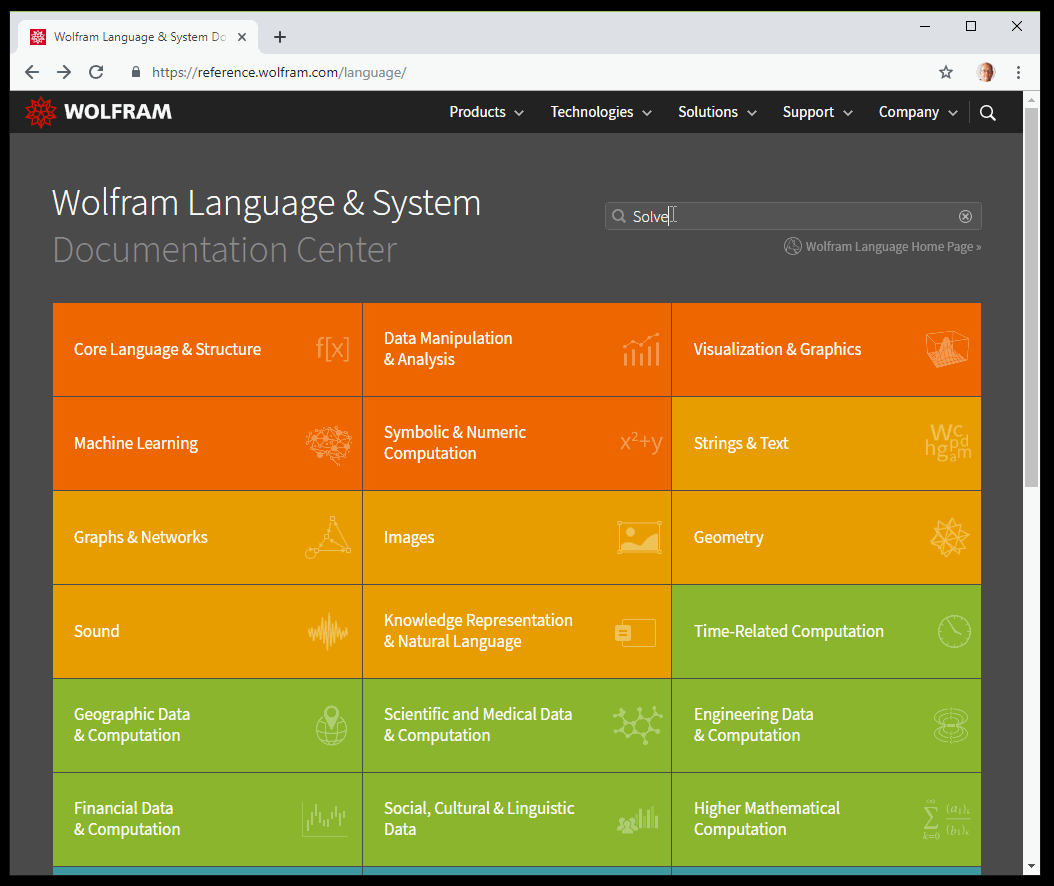Expand the Company dropdown menu
The image size is (1054, 886).
coord(918,112)
